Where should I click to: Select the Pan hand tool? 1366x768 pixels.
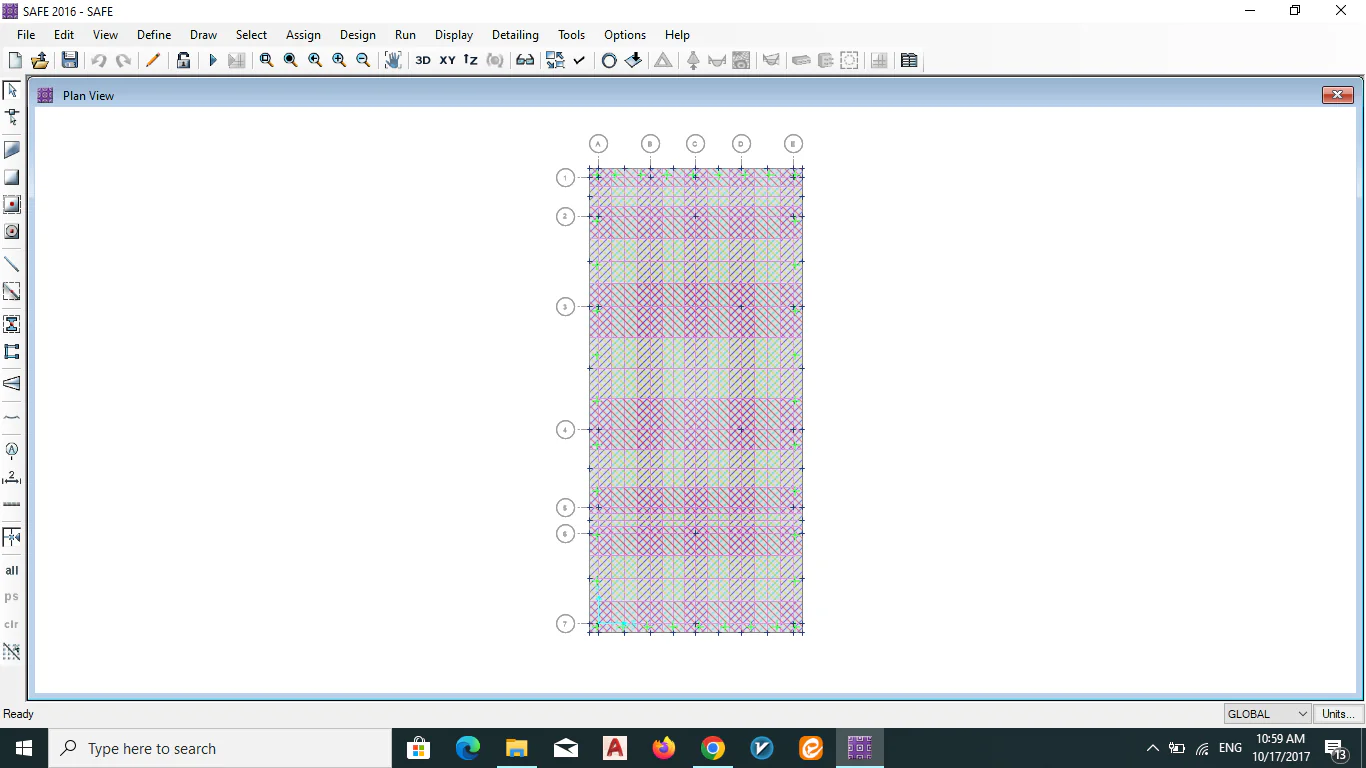tap(392, 60)
